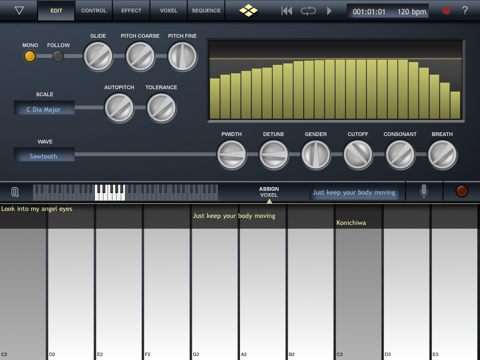Click the yellow bar graph display
This screenshot has width=480, height=360.
coord(336,80)
